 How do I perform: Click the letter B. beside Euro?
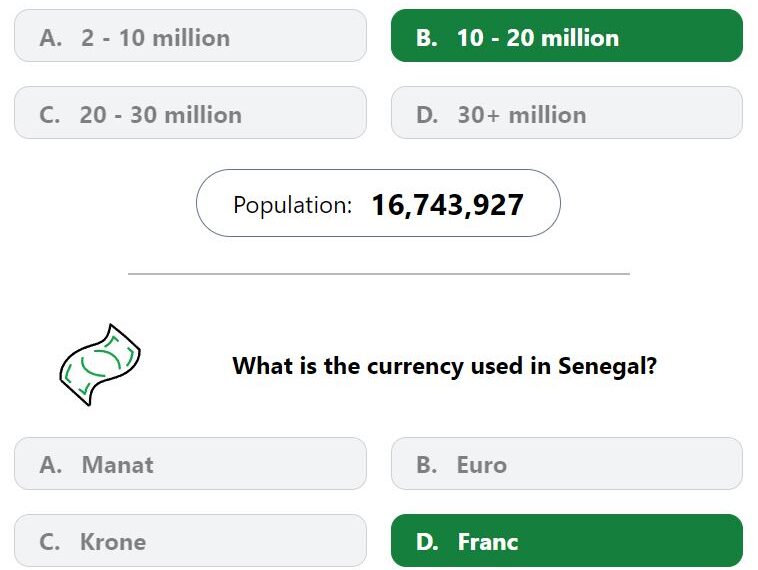[x=427, y=465]
